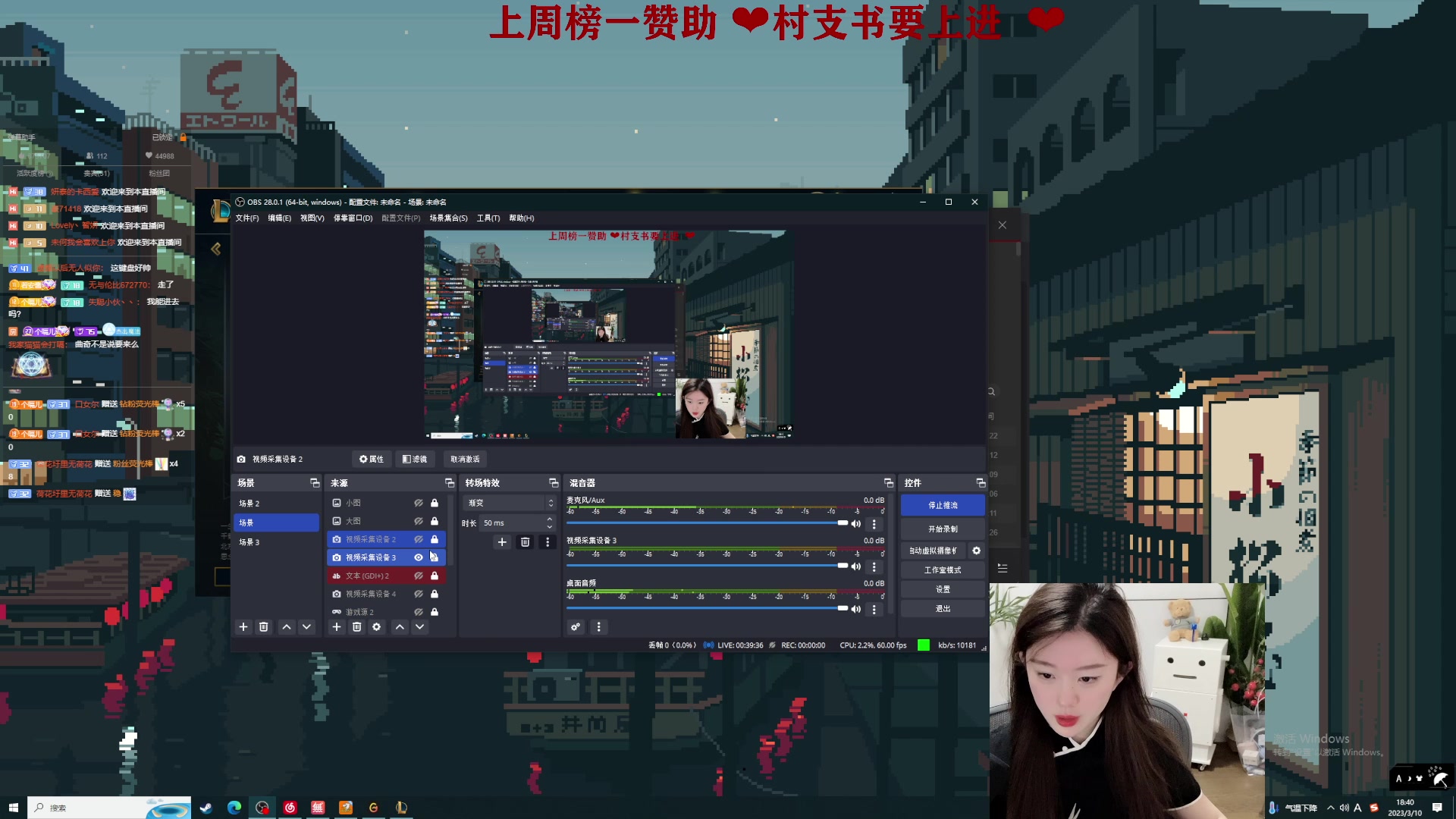Enable 工作室模式 studio mode
Image resolution: width=1456 pixels, height=819 pixels.
coord(943,570)
